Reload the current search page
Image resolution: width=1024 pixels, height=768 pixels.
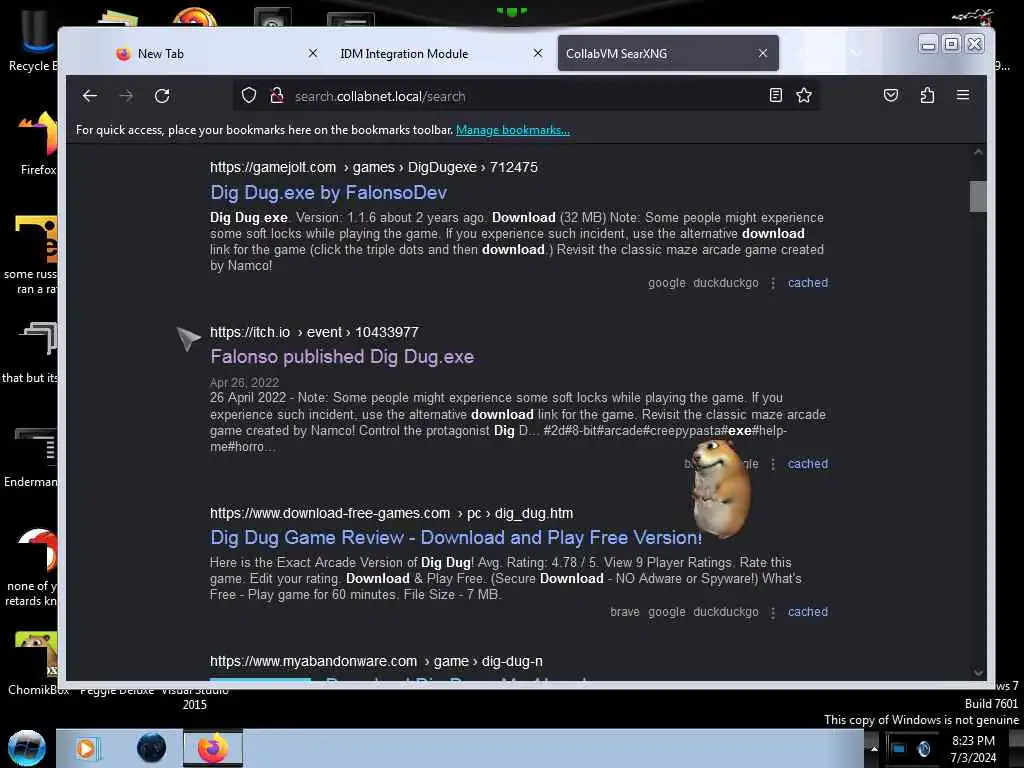pos(162,96)
